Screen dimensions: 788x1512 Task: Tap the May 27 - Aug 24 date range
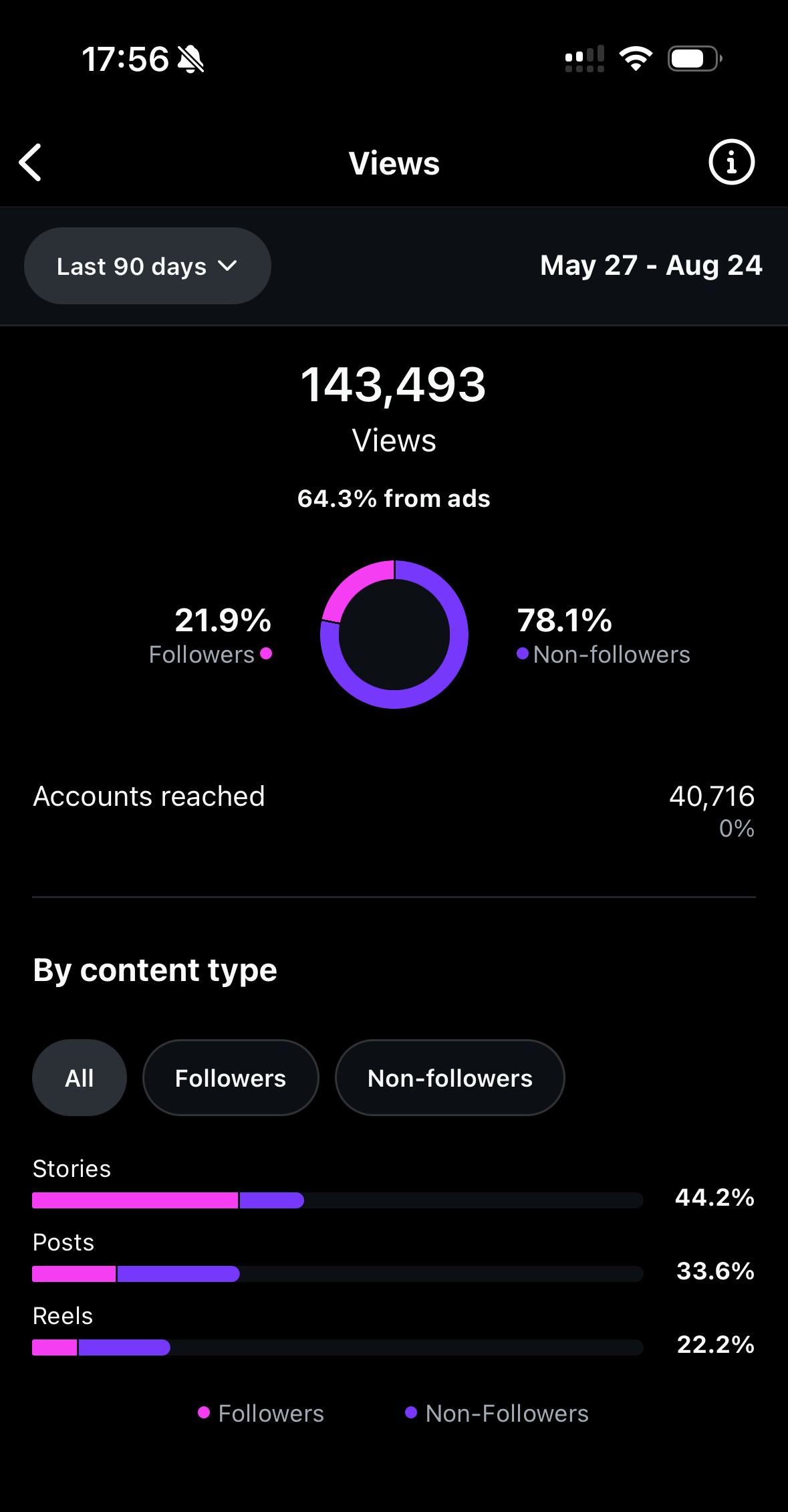[651, 265]
